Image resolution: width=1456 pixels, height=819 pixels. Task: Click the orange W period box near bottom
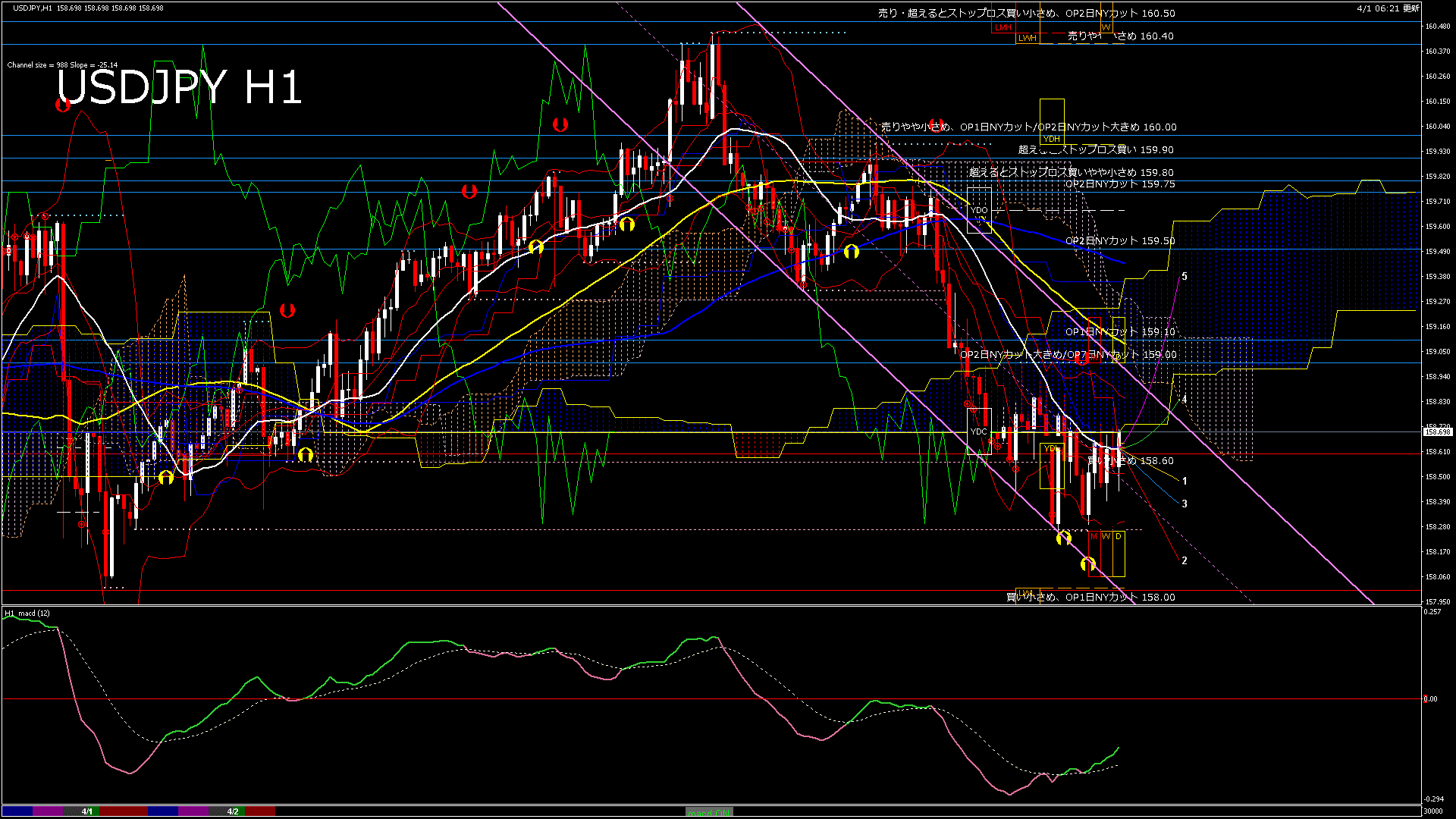[1106, 537]
